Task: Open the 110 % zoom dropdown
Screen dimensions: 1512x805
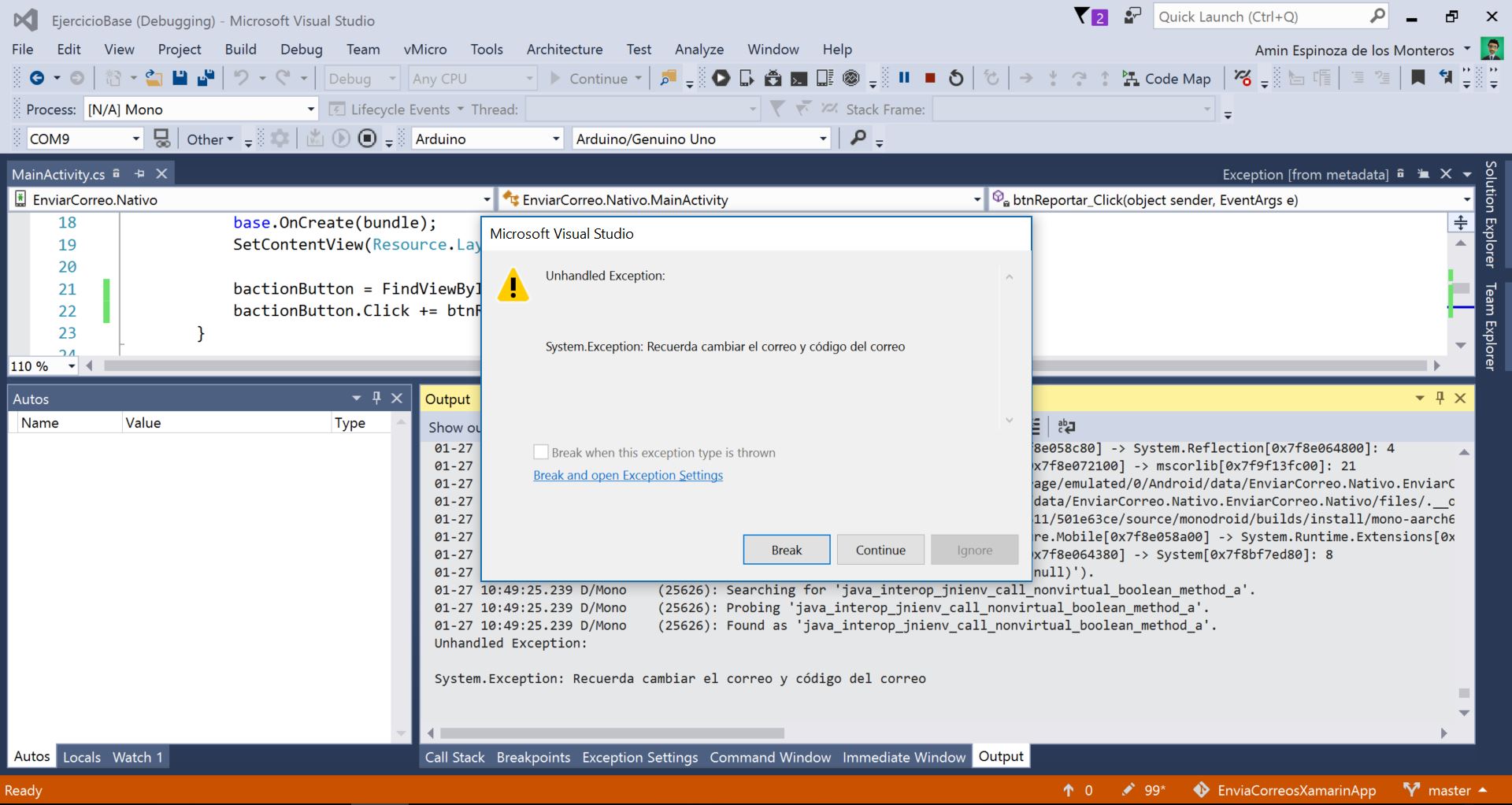Action: click(x=43, y=365)
